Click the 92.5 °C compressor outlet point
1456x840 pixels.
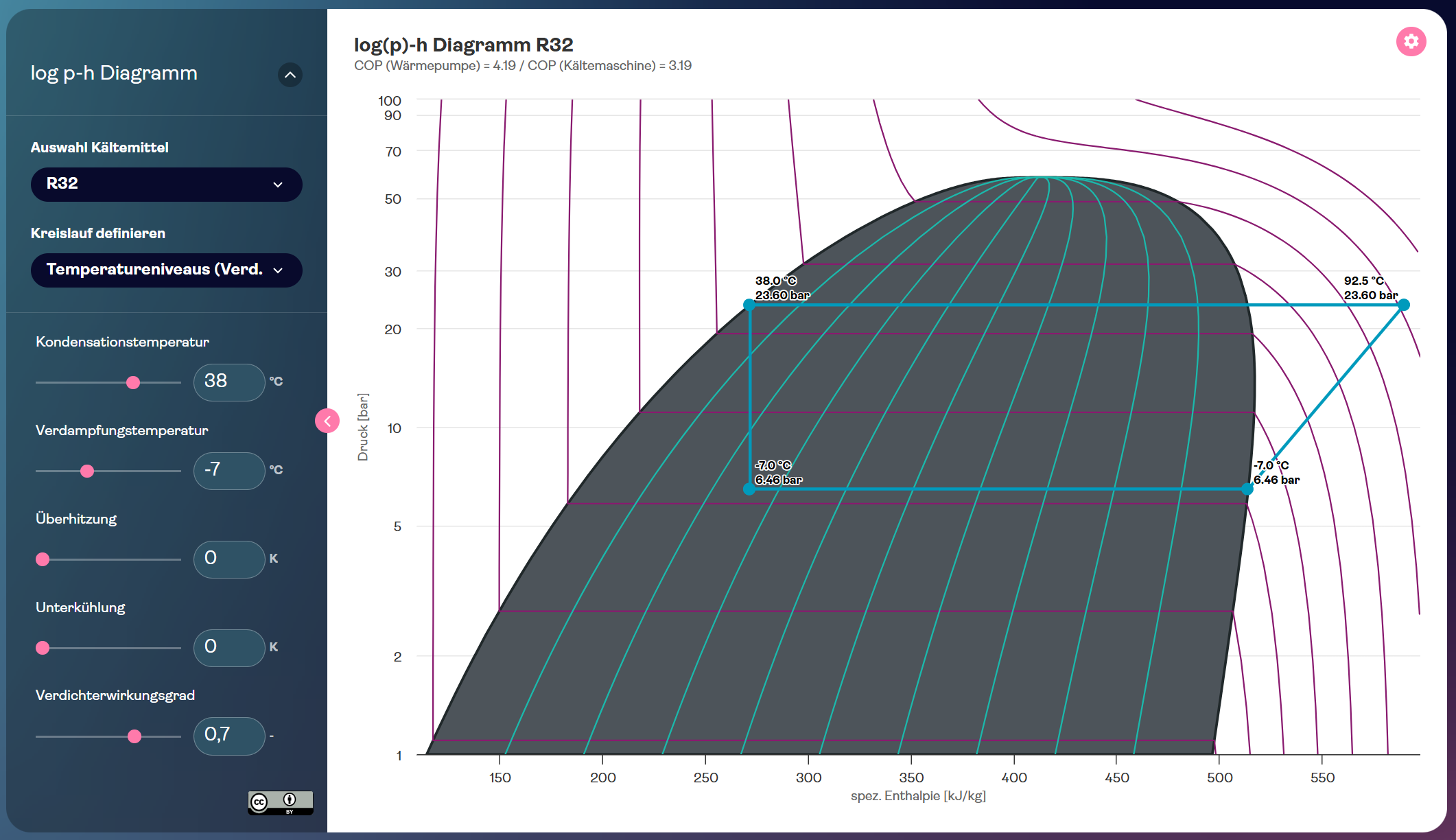click(x=1404, y=305)
